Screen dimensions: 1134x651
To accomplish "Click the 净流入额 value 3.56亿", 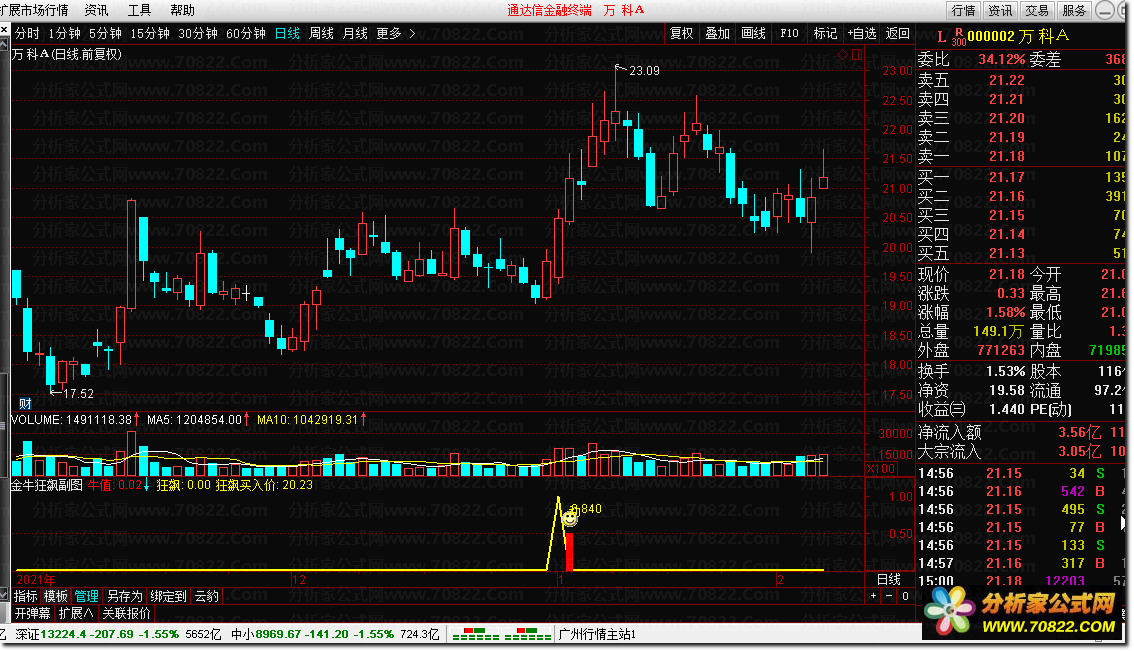I will (1080, 433).
